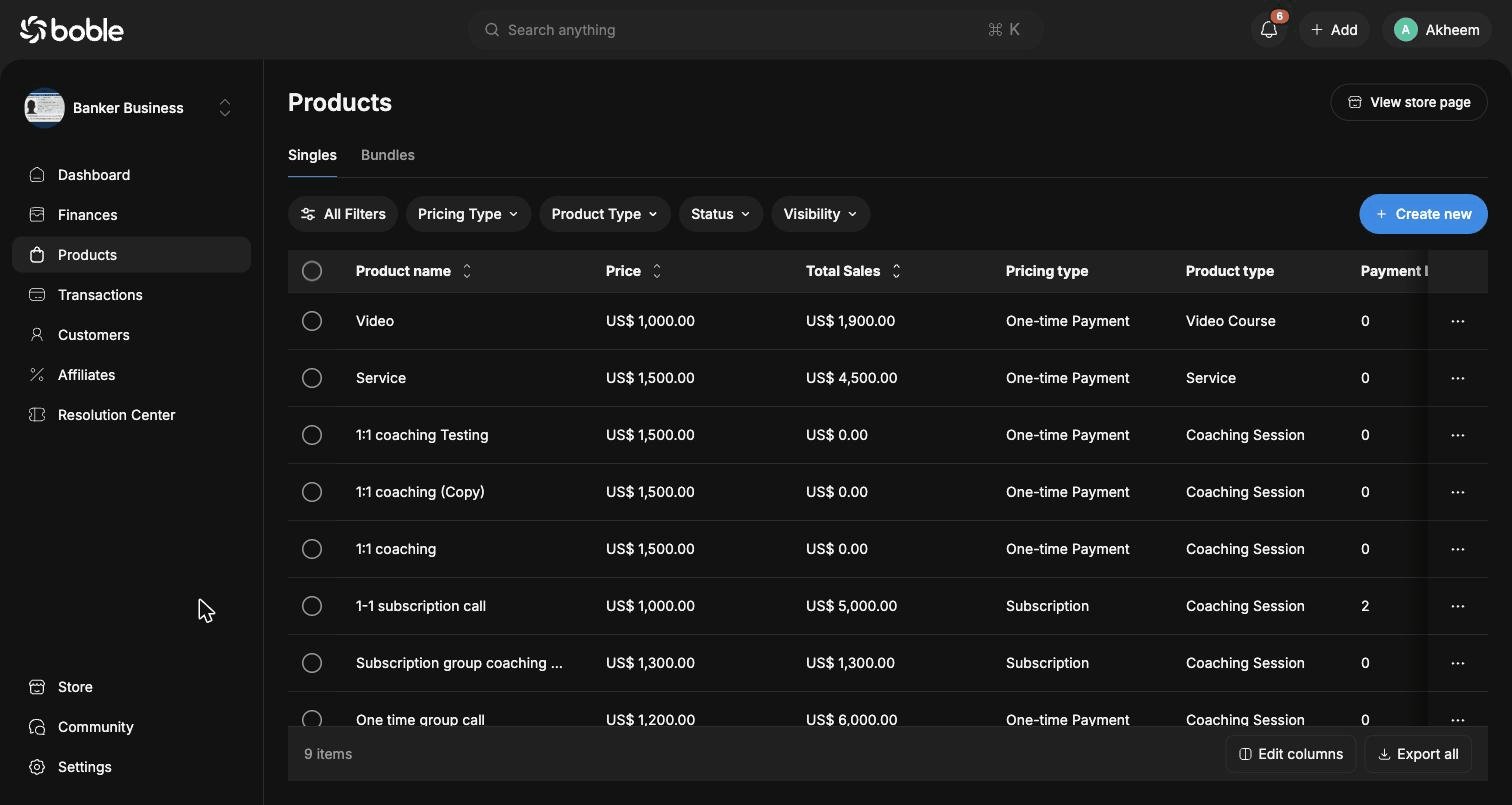
Task: Open the Visibility filter dropdown
Action: click(820, 214)
